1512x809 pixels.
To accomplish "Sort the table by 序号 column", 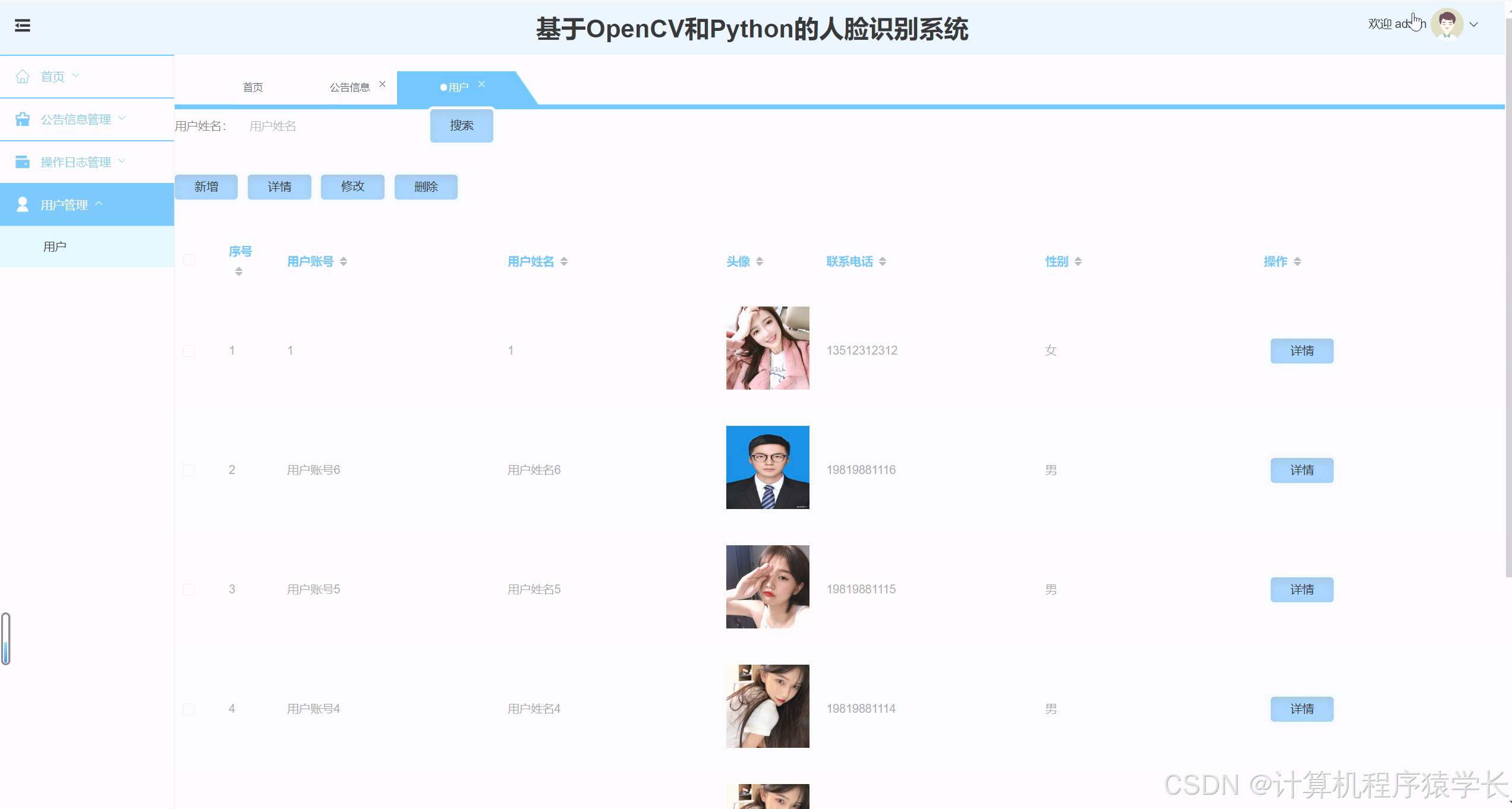I will click(x=240, y=262).
